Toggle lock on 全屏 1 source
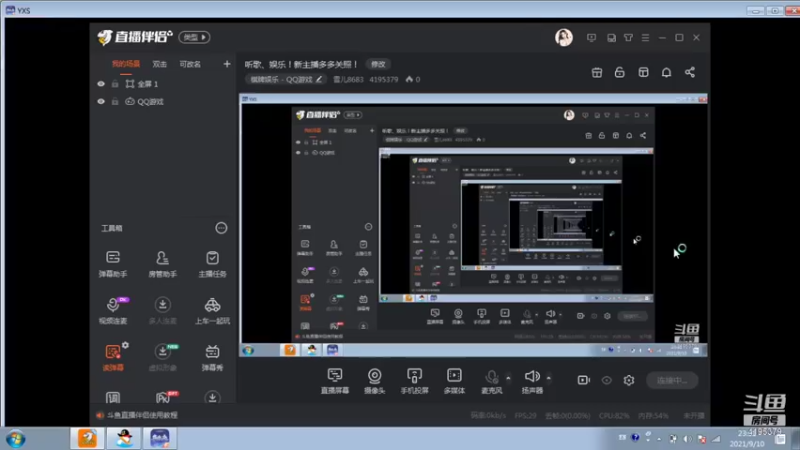Image resolution: width=800 pixels, height=450 pixels. (115, 84)
